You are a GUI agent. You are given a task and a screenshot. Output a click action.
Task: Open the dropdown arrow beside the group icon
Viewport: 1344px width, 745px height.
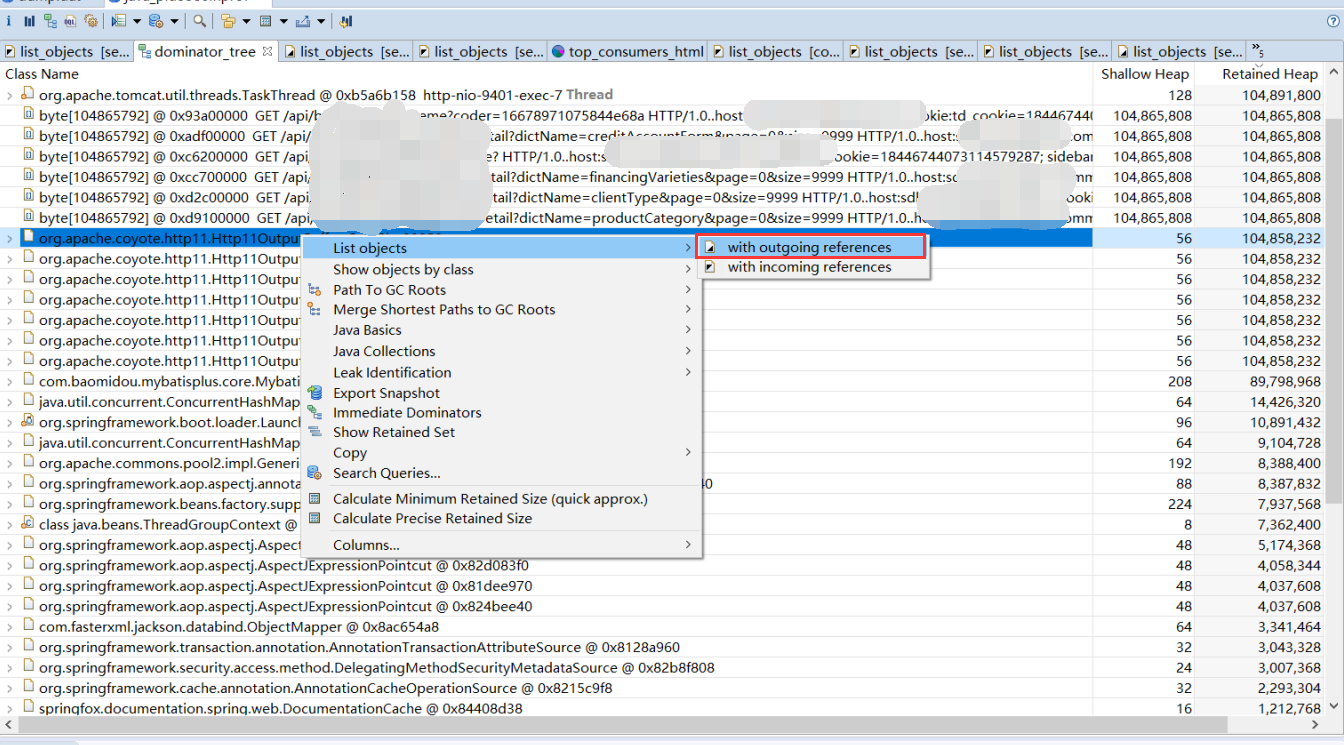(x=245, y=21)
